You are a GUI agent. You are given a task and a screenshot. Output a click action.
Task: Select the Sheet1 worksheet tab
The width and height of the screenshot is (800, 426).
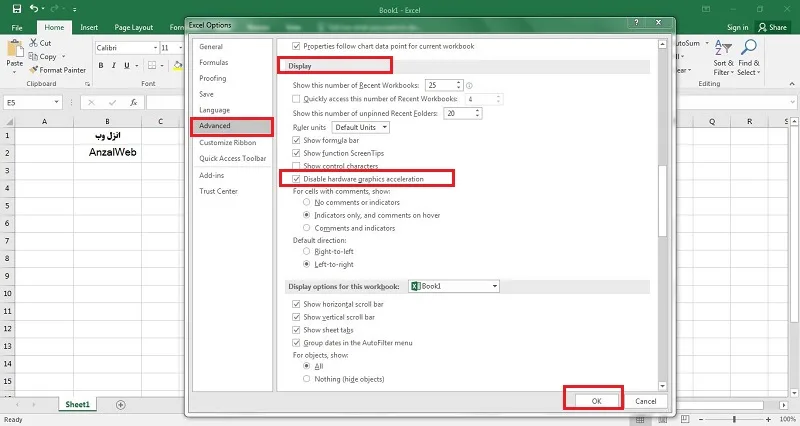[78, 405]
